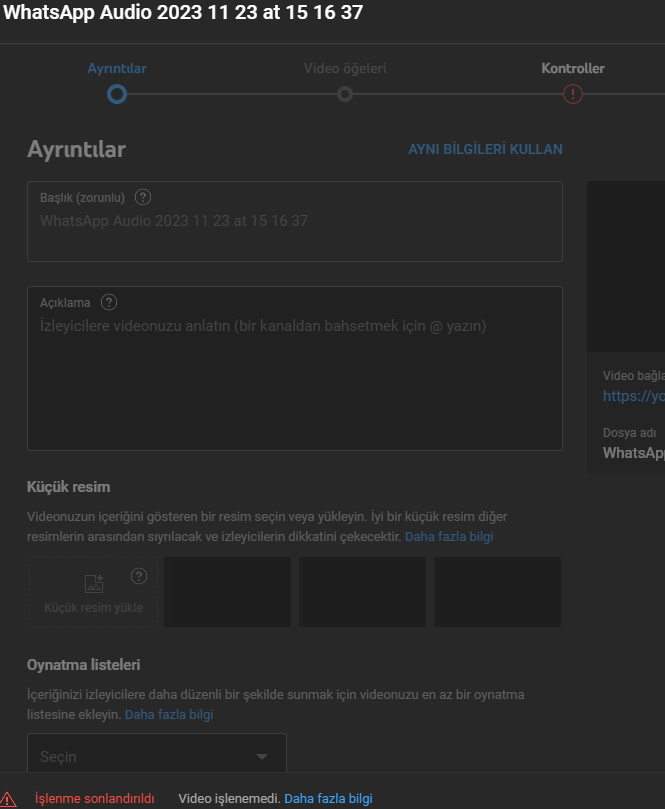This screenshot has width=665, height=809.
Task: Click AYNI BİLGİLERİ KULLAN button
Action: point(485,149)
